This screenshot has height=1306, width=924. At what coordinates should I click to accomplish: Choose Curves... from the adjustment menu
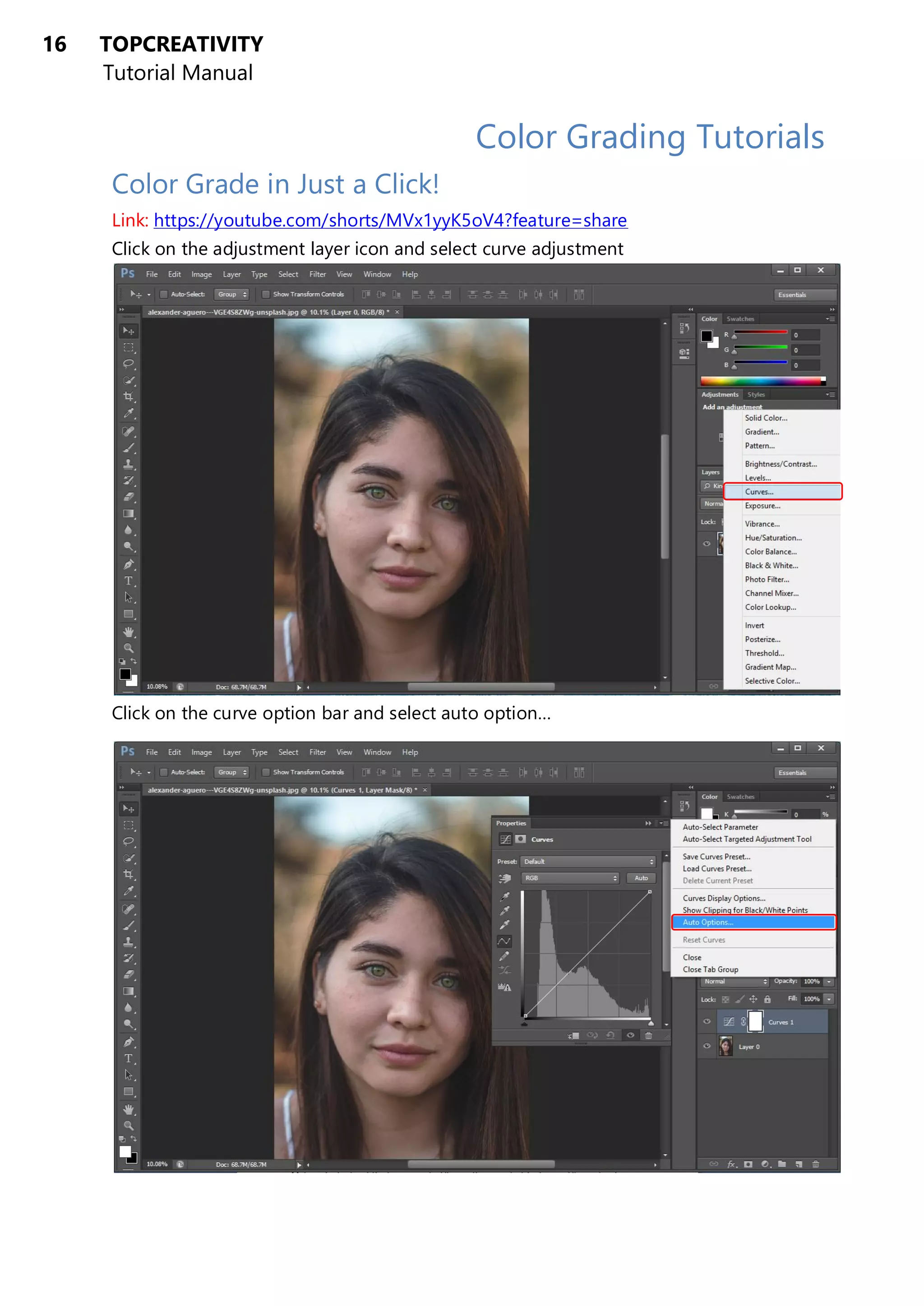coord(783,491)
